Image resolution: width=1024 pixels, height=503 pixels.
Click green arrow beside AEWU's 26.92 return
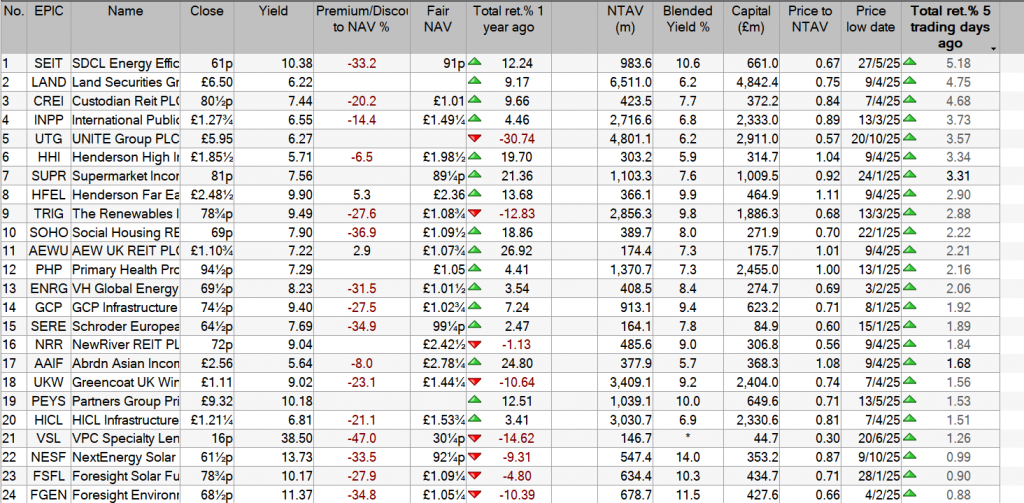475,249
